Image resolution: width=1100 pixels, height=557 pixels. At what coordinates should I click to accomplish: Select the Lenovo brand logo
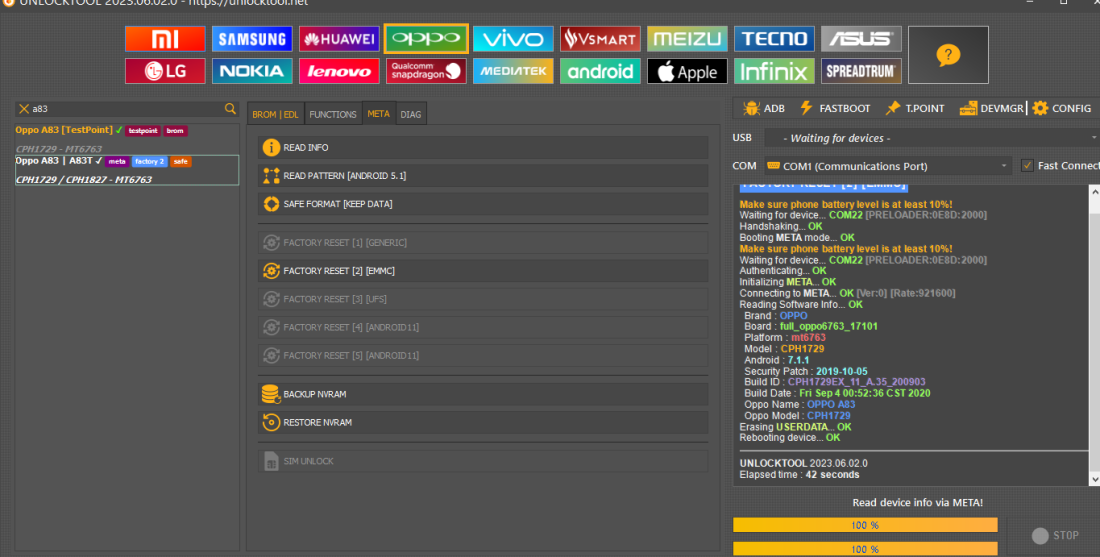[x=339, y=71]
